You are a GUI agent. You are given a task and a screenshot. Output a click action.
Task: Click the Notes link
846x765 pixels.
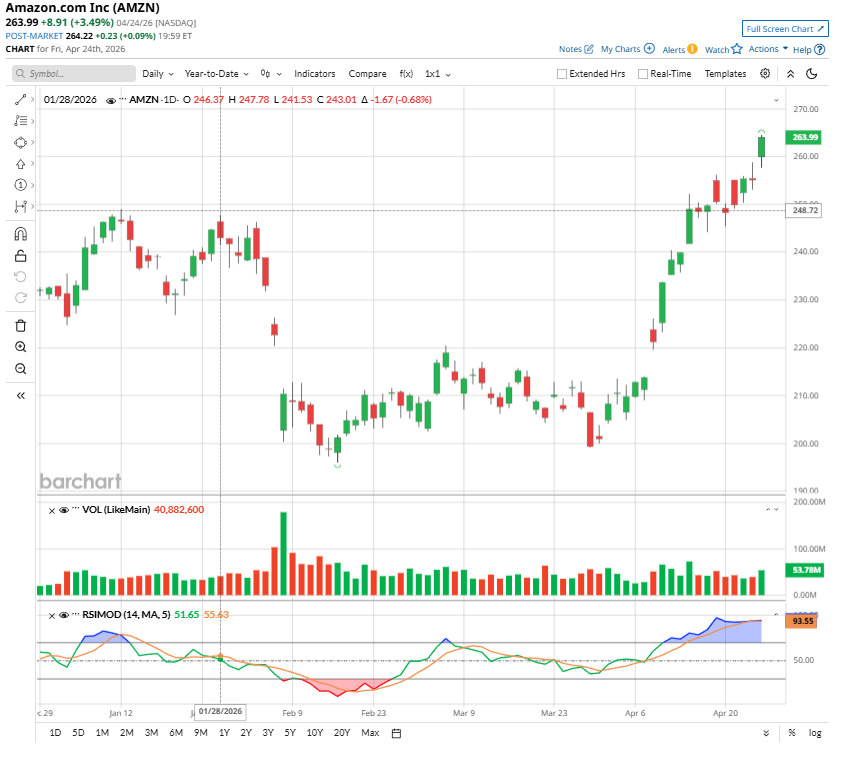(x=570, y=49)
